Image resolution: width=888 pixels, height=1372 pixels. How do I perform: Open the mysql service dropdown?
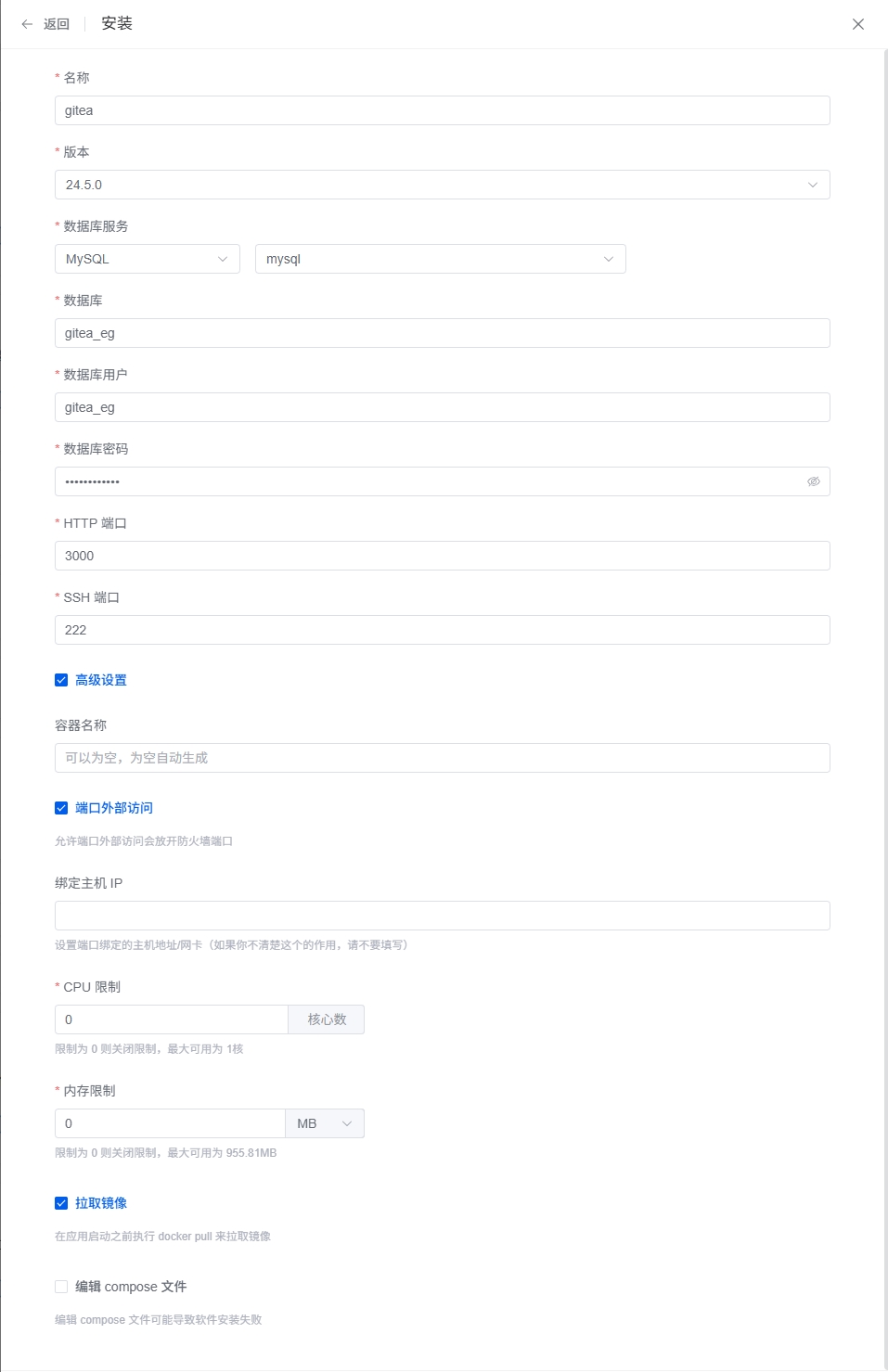pos(440,259)
